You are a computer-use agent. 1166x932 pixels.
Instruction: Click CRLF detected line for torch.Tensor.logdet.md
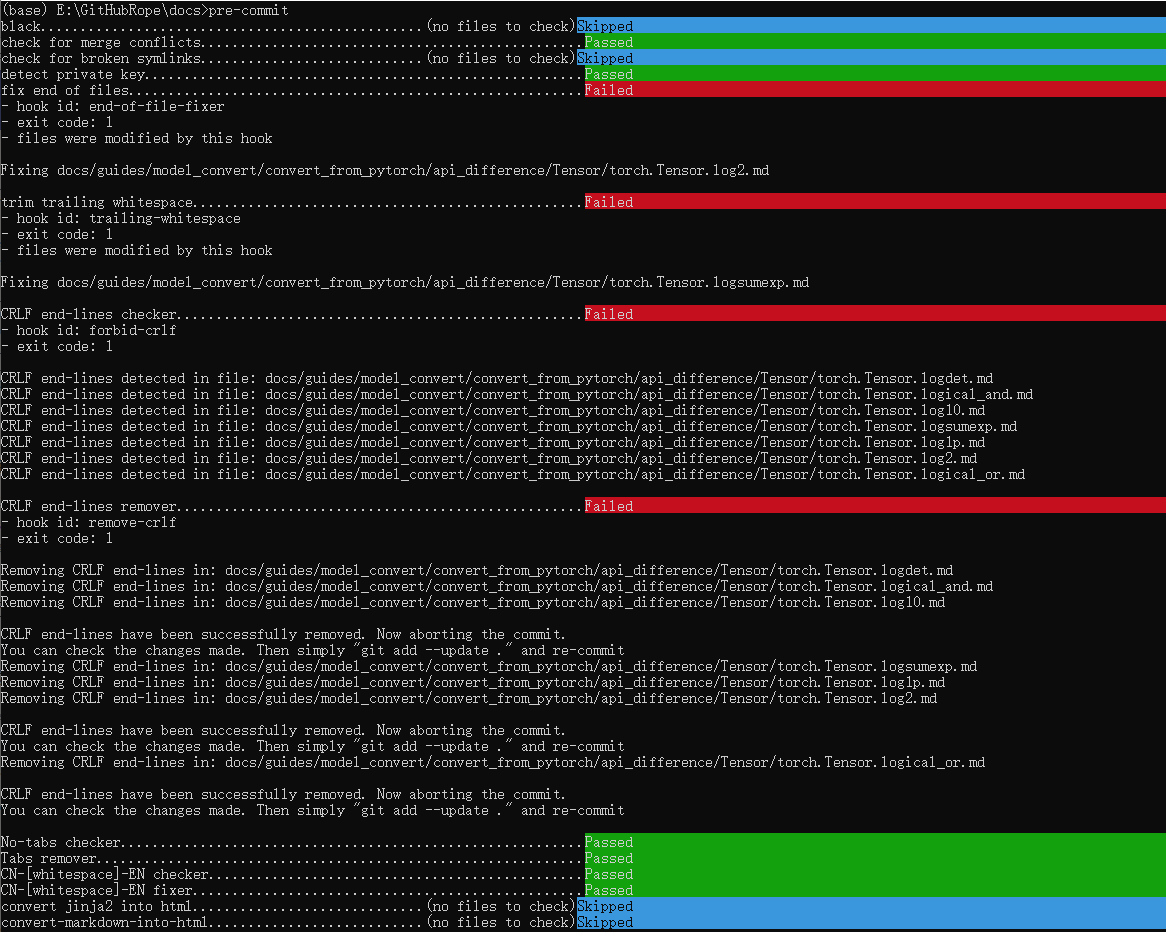click(497, 378)
